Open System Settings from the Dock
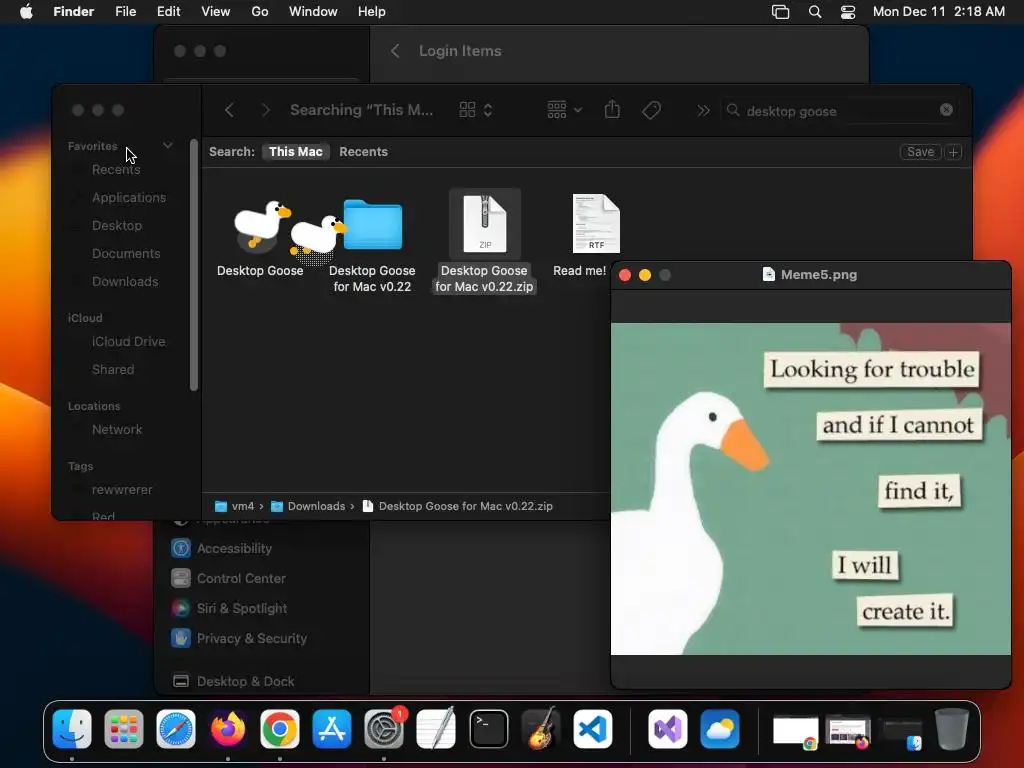The image size is (1024, 768). [384, 729]
